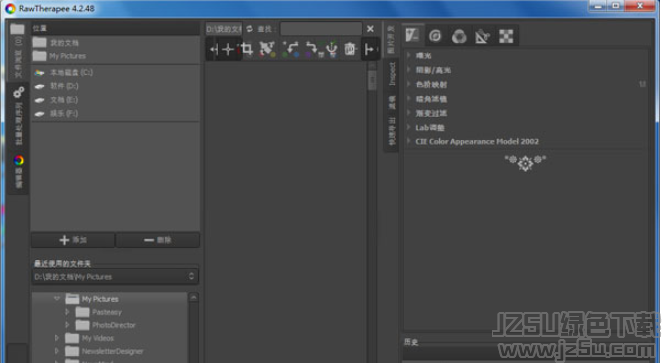Open the Batch Queue tab (gears icon)
The width and height of the screenshot is (662, 363).
click(18, 115)
